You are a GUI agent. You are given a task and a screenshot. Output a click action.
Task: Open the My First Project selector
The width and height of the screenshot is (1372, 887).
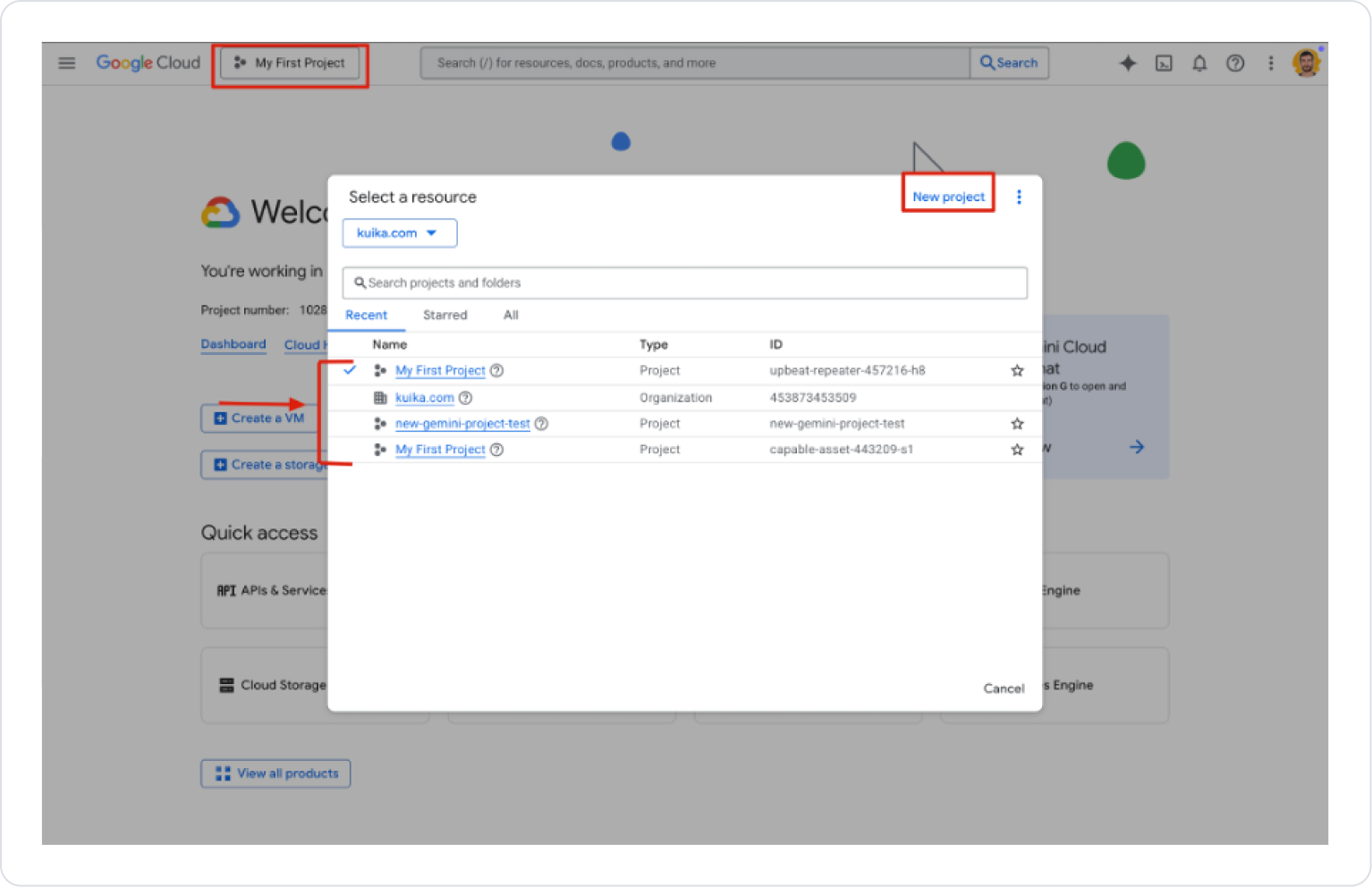[x=290, y=63]
